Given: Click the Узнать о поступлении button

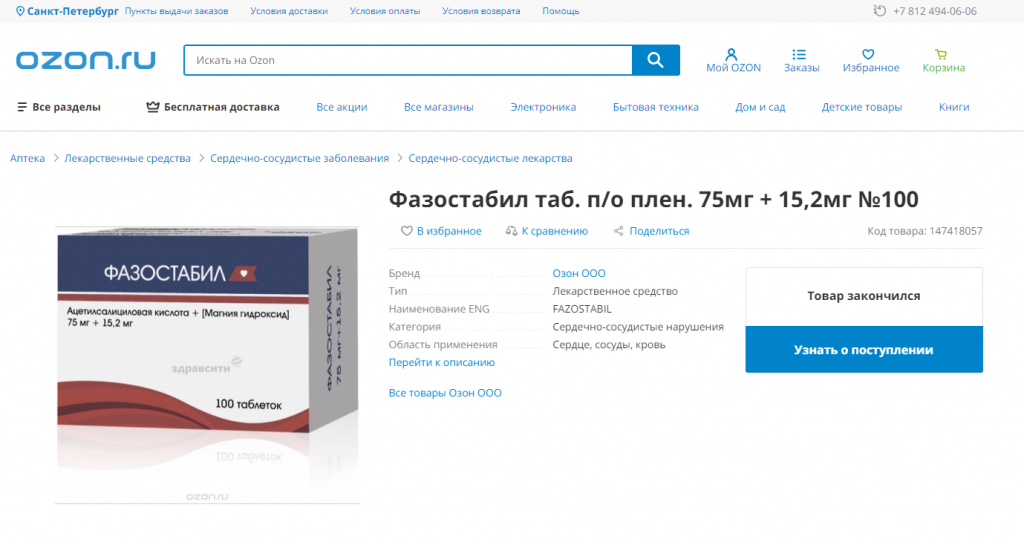Looking at the screenshot, I should point(864,349).
